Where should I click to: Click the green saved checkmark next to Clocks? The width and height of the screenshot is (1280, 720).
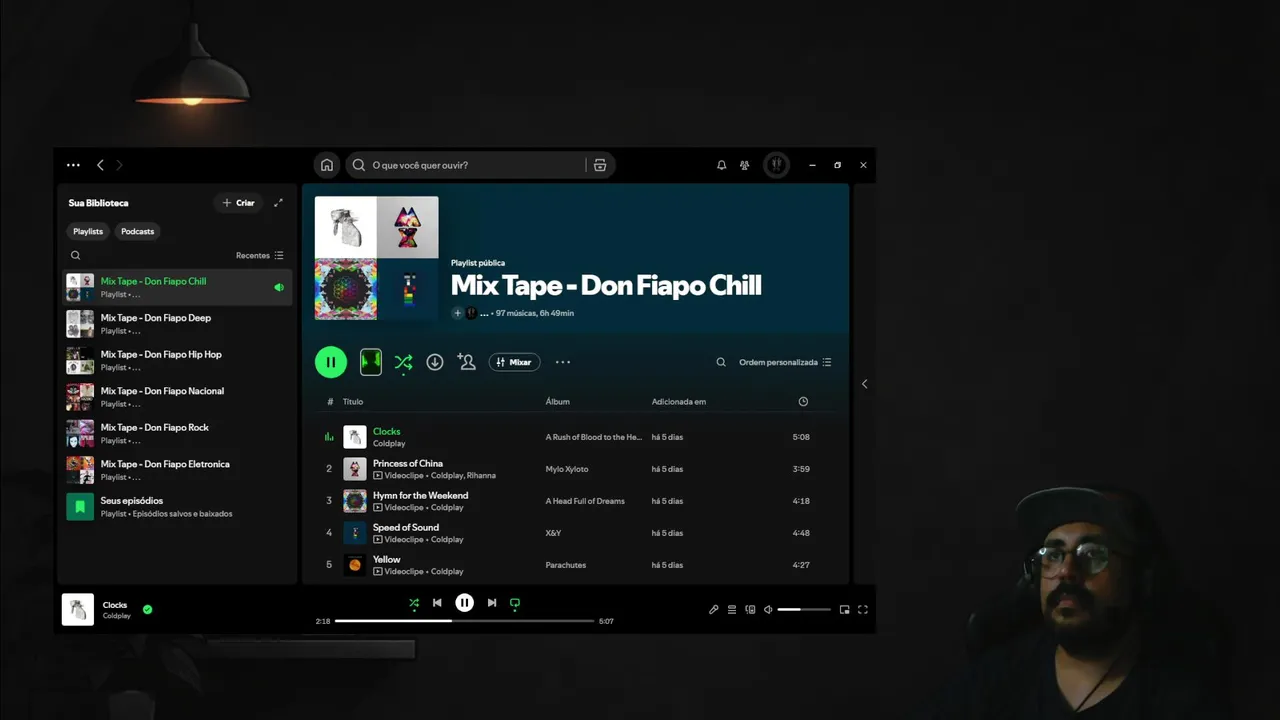(147, 609)
